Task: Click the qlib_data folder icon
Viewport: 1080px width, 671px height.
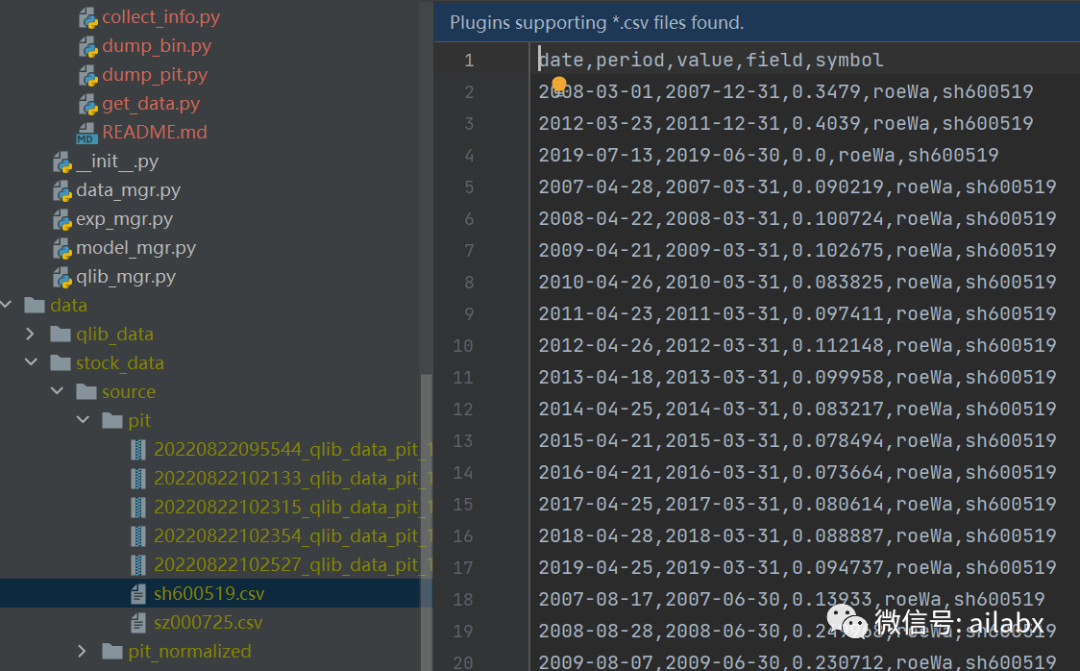Action: 61,334
